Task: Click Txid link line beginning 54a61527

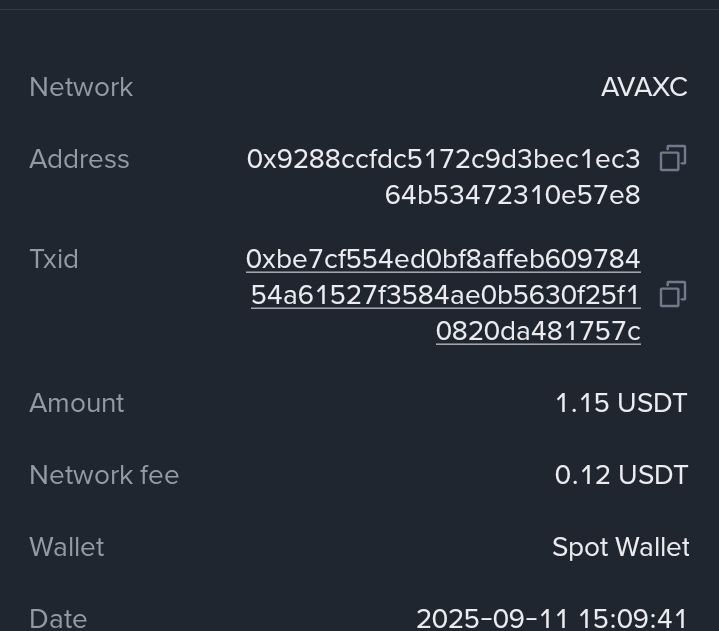Action: pyautogui.click(x=445, y=295)
